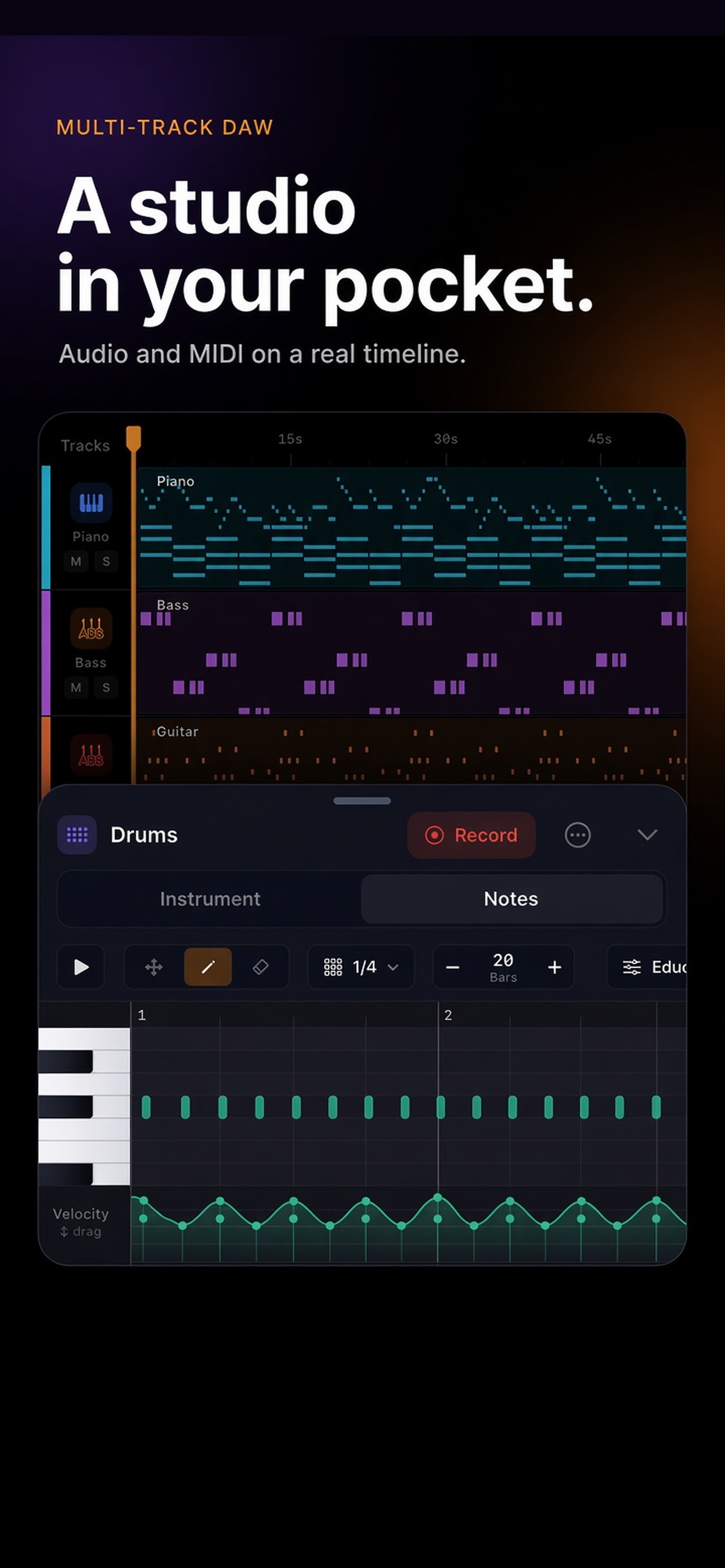This screenshot has height=1568, width=725.
Task: Solo the Bass track
Action: pos(106,687)
